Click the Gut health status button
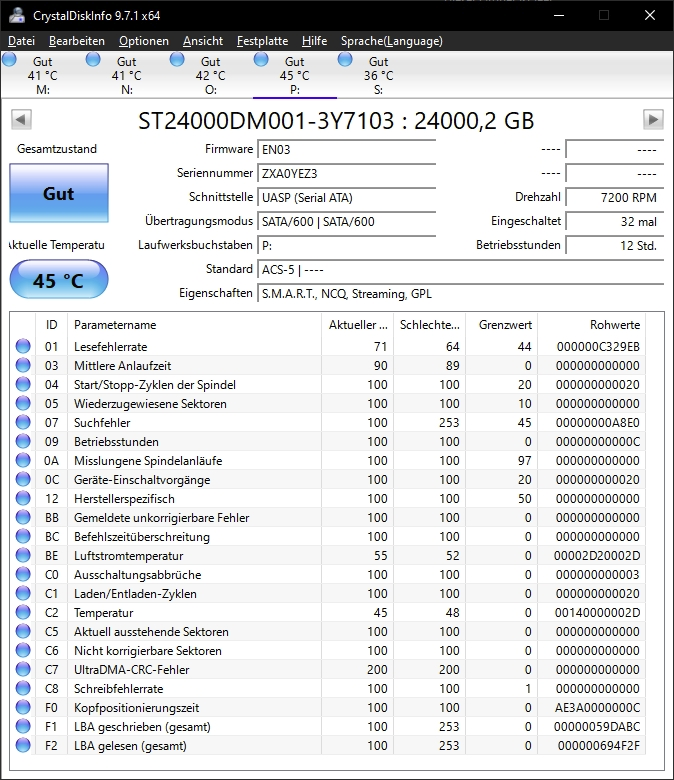Screen dimensions: 674x780 59,193
